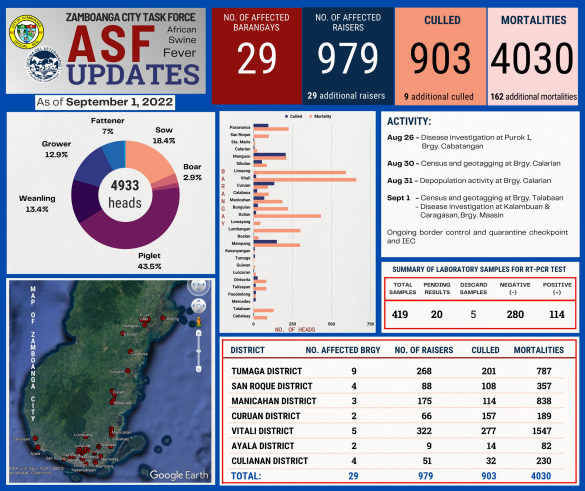This screenshot has width=585, height=491.
Task: Click the Positive count 114 in lab summary
Action: tap(557, 314)
